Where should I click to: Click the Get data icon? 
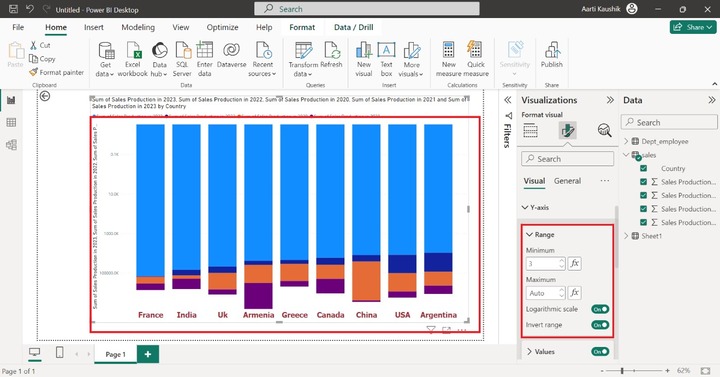tap(106, 51)
